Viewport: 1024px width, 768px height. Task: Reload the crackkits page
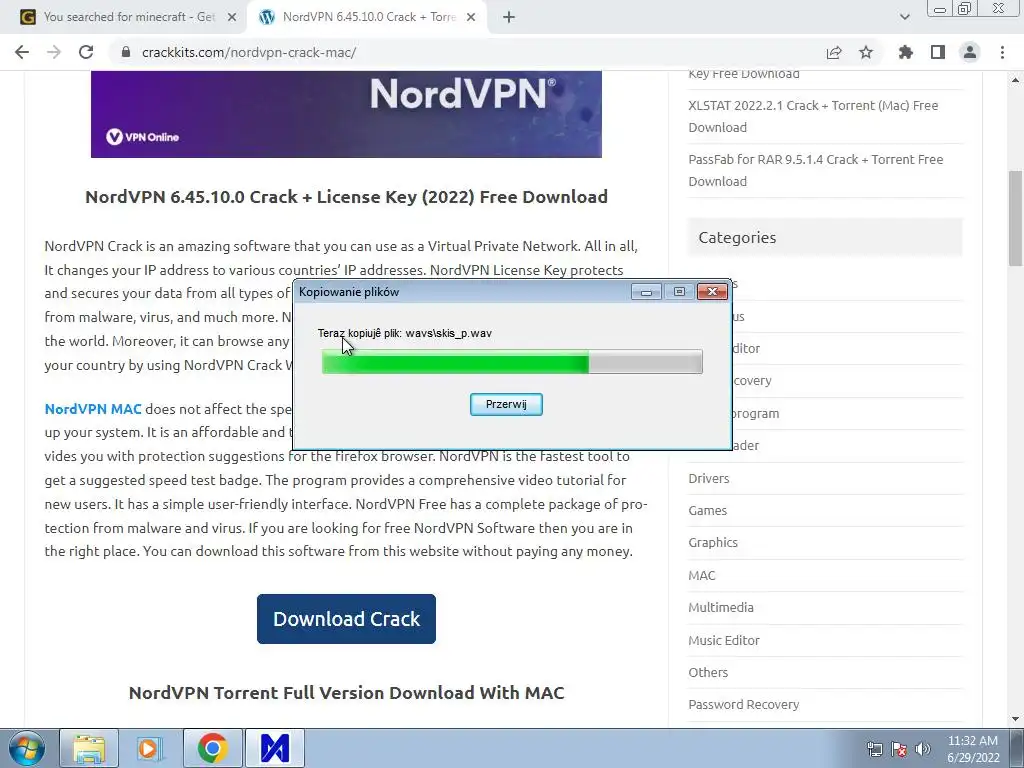(x=86, y=52)
